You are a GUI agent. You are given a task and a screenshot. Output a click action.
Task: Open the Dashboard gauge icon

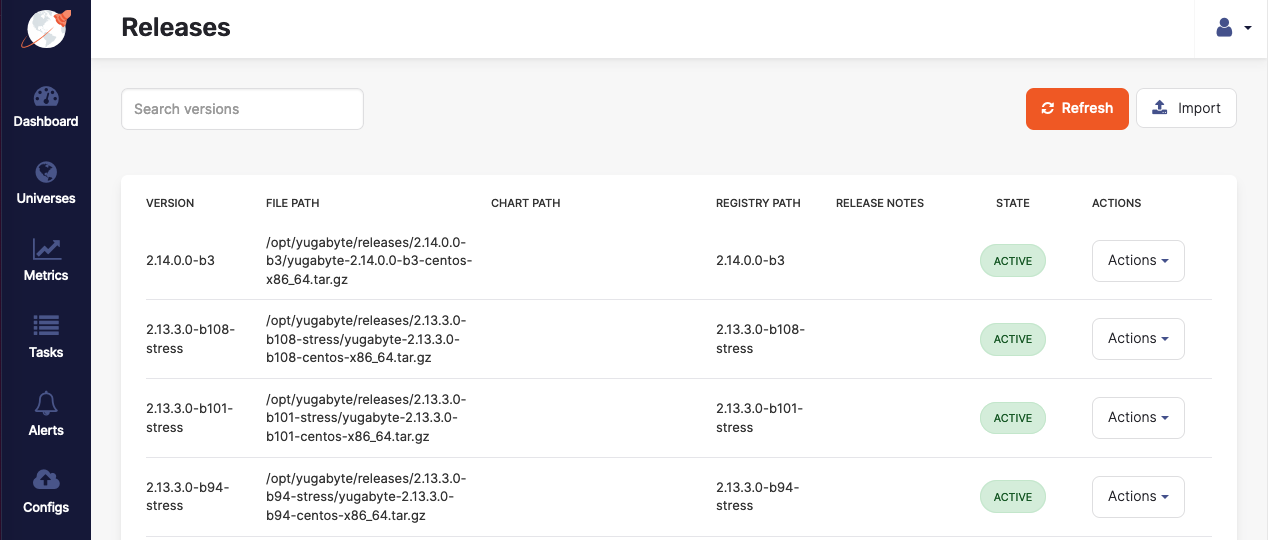(46, 97)
